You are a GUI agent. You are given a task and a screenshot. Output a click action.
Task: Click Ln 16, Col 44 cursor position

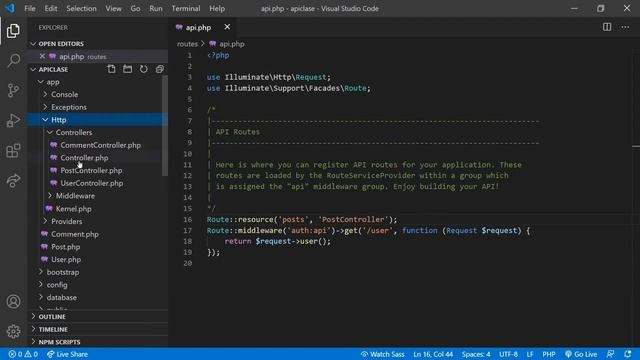[x=433, y=354]
